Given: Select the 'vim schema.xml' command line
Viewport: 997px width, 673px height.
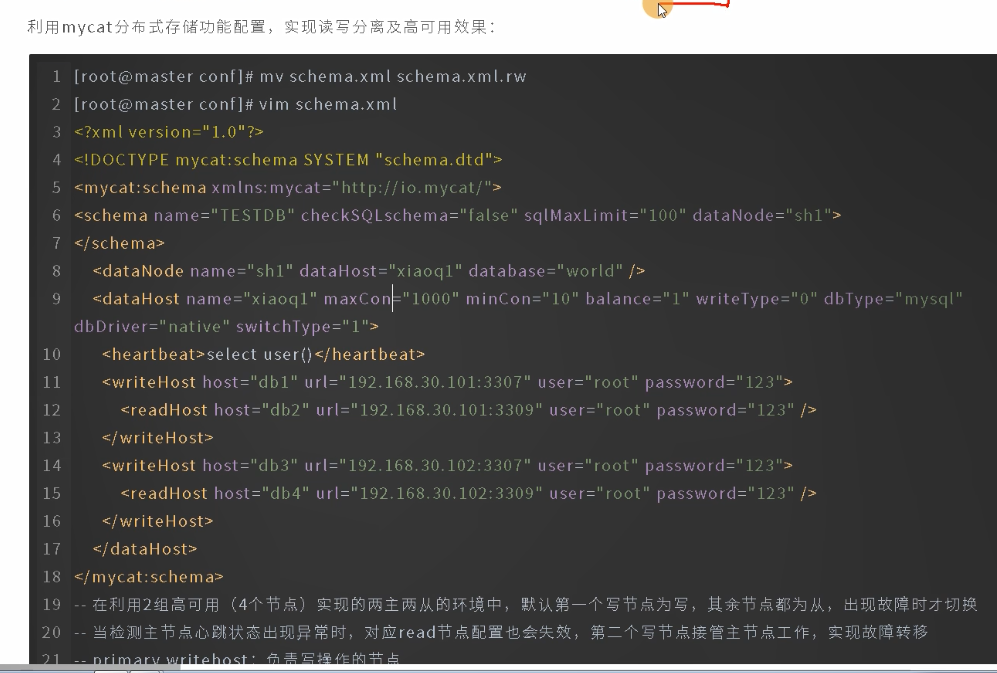Looking at the screenshot, I should coord(235,104).
